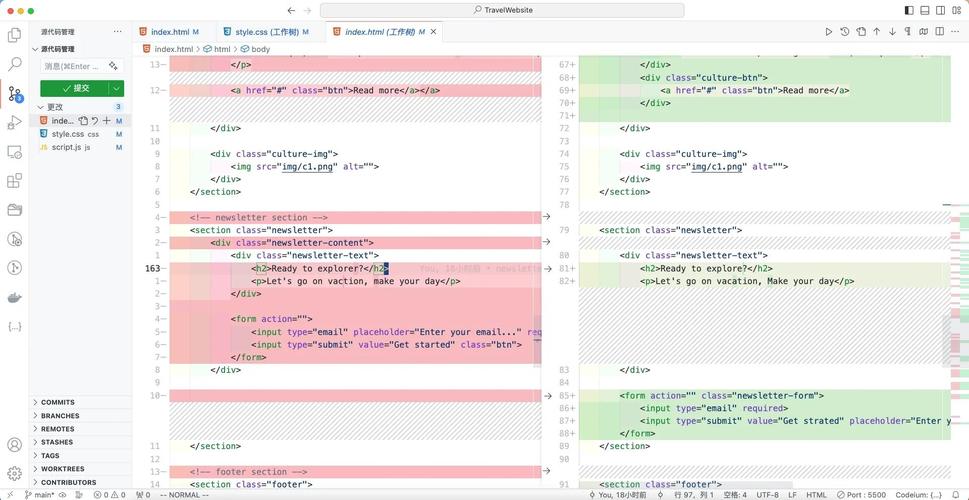Stage changes for index.html with plus icon

coord(106,121)
